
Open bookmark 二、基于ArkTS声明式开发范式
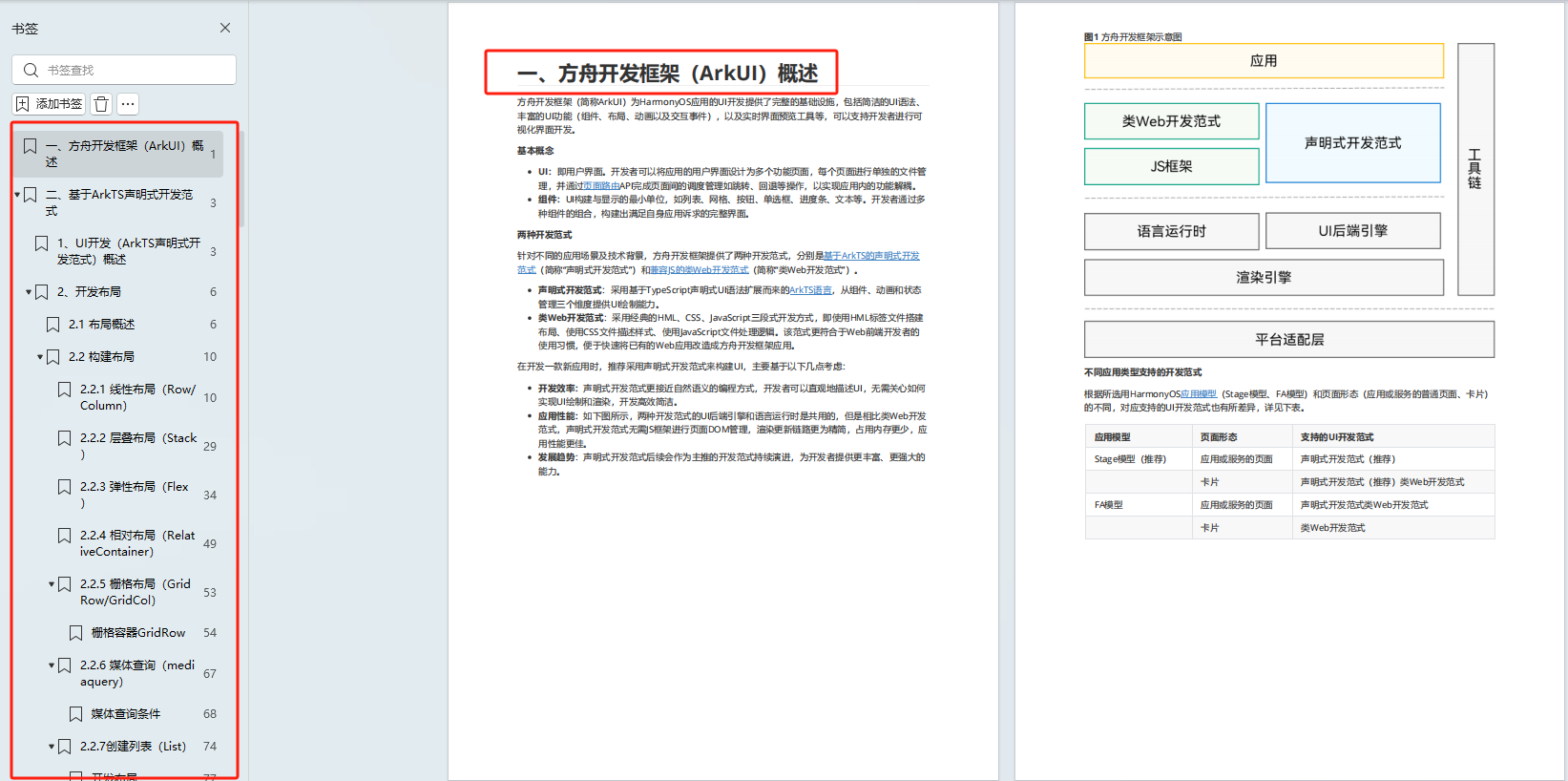click(119, 202)
